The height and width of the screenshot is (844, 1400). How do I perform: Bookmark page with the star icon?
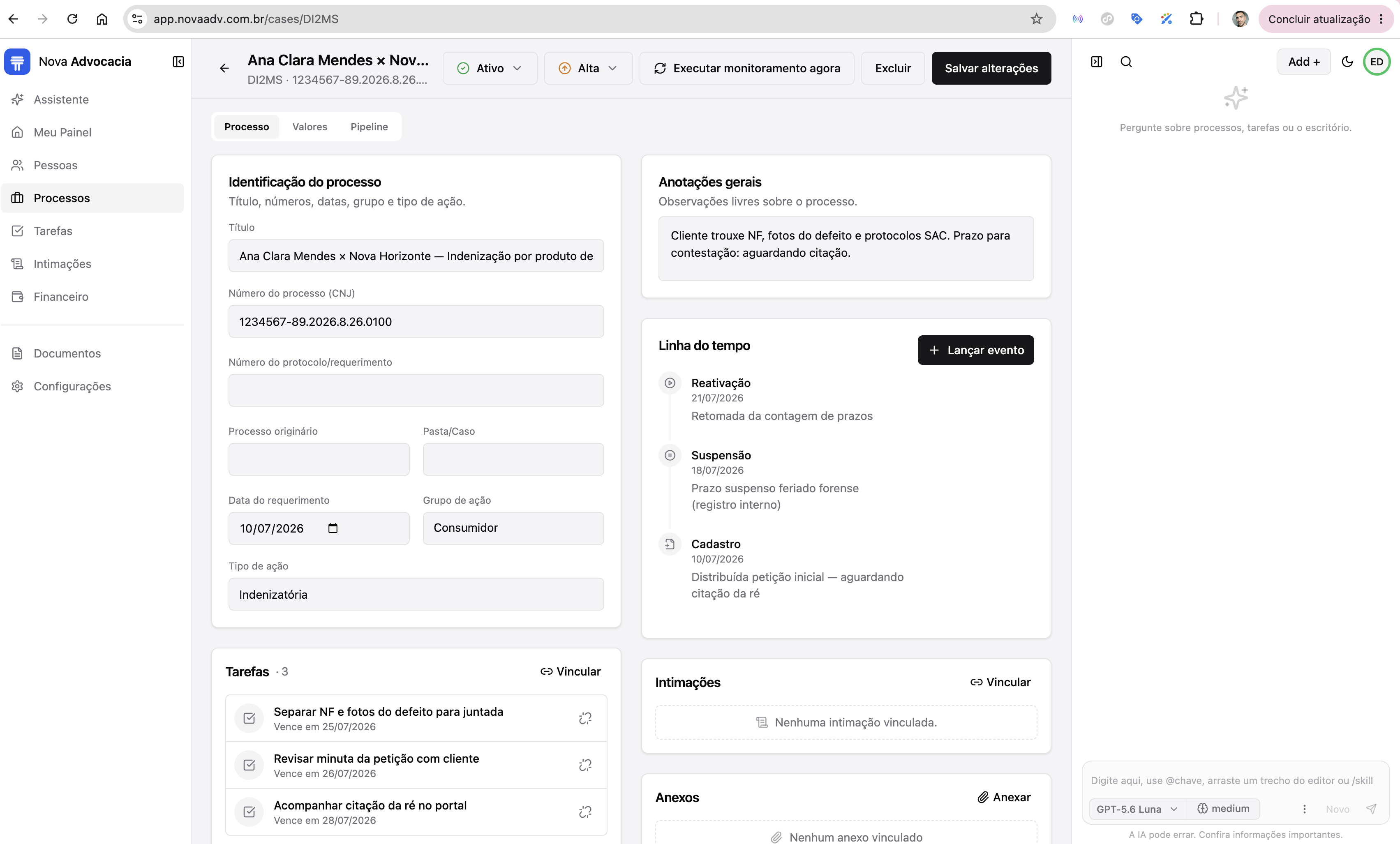click(x=1036, y=19)
